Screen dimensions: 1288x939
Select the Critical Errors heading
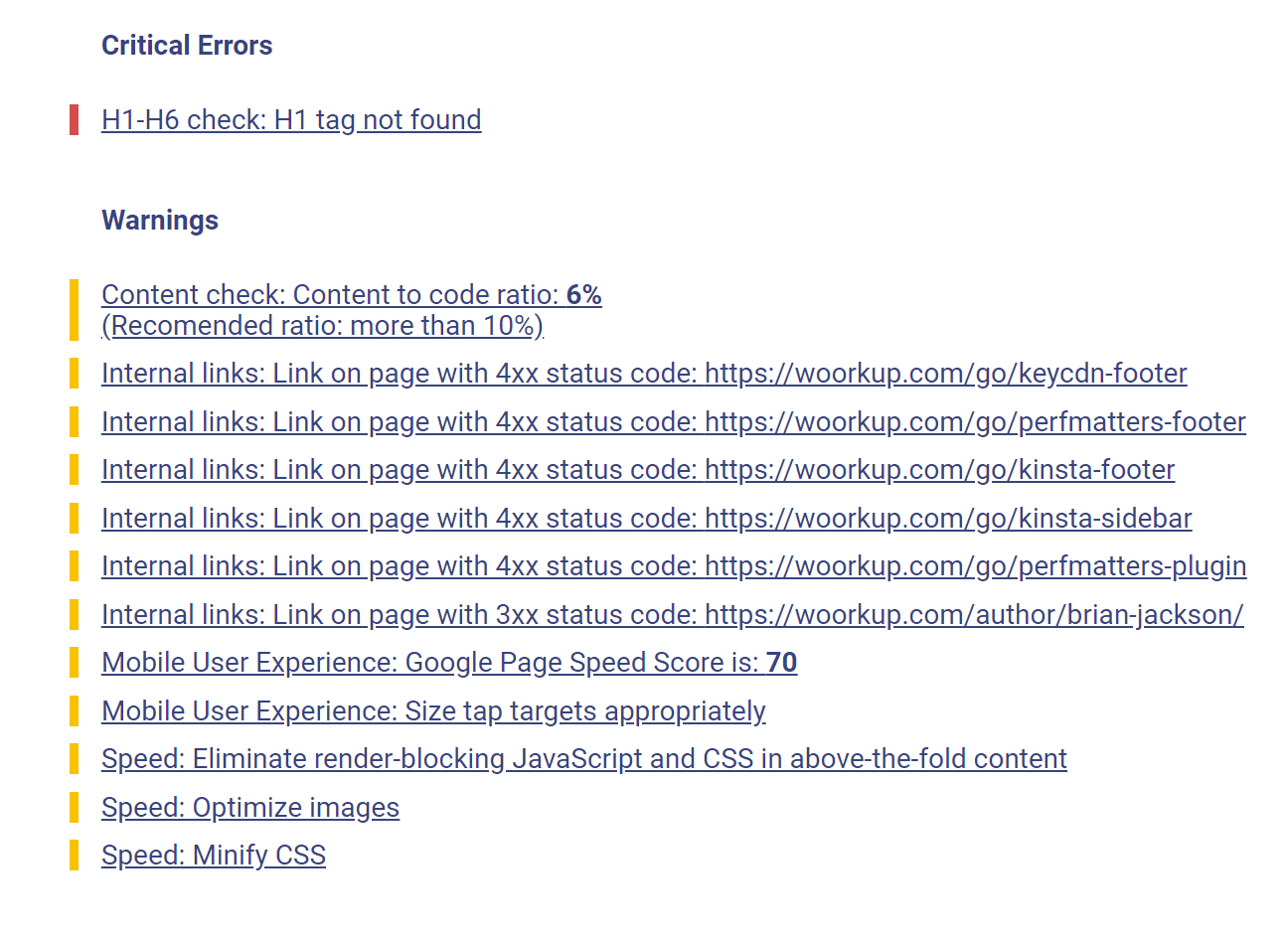(x=187, y=46)
